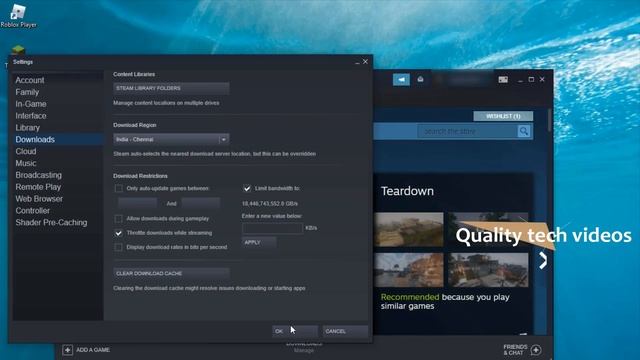Open the Download Region dropdown

point(171,140)
